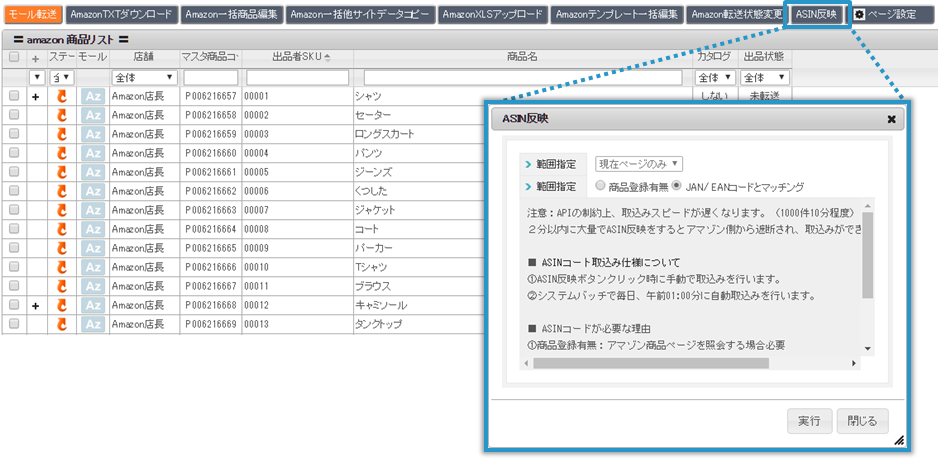Screen dimensions: 938x461
Task: Click the orange status icon in くつした row
Action: click(x=62, y=191)
